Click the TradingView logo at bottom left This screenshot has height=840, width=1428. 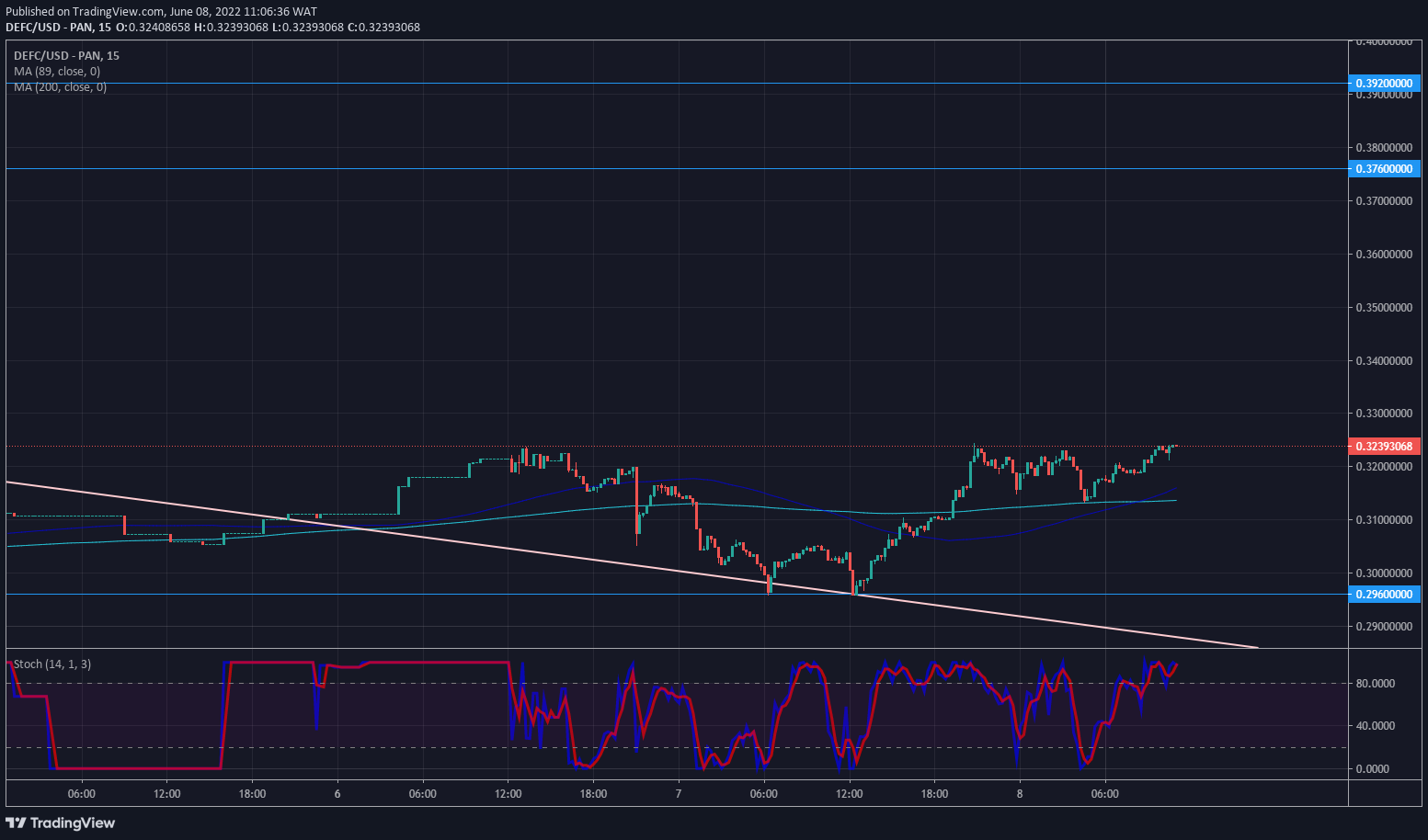click(61, 823)
